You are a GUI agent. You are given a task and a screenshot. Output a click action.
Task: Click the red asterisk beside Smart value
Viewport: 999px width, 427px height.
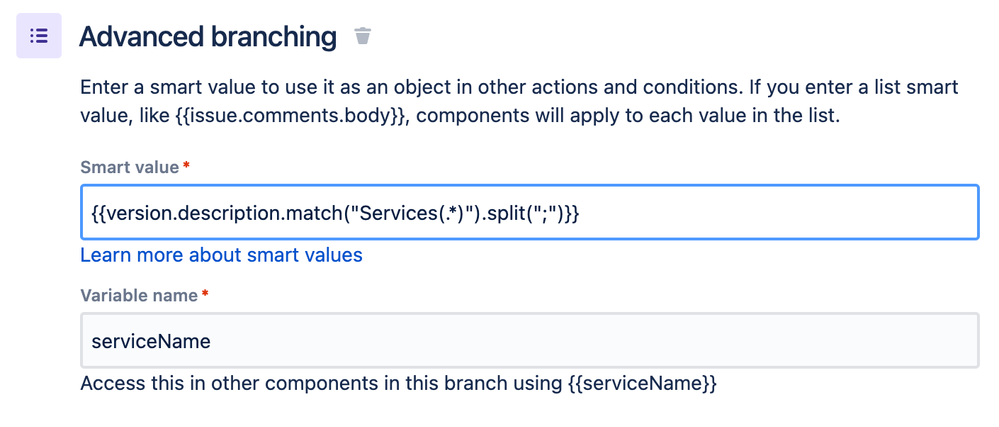(x=186, y=166)
